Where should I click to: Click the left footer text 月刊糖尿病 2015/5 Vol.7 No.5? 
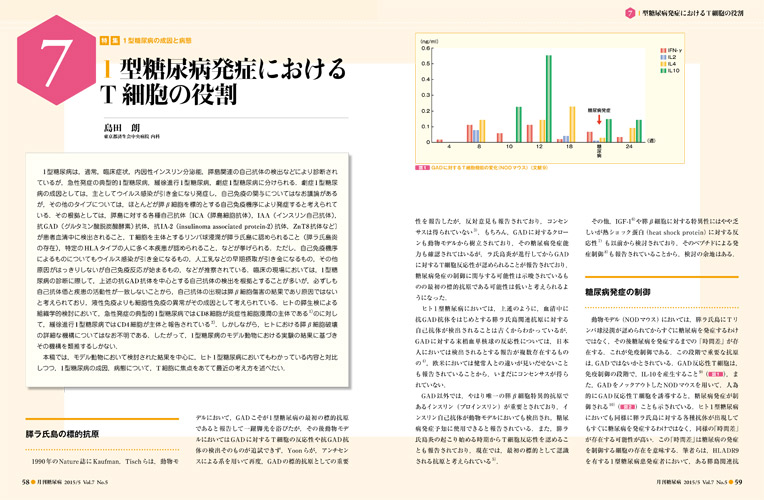pos(72,482)
